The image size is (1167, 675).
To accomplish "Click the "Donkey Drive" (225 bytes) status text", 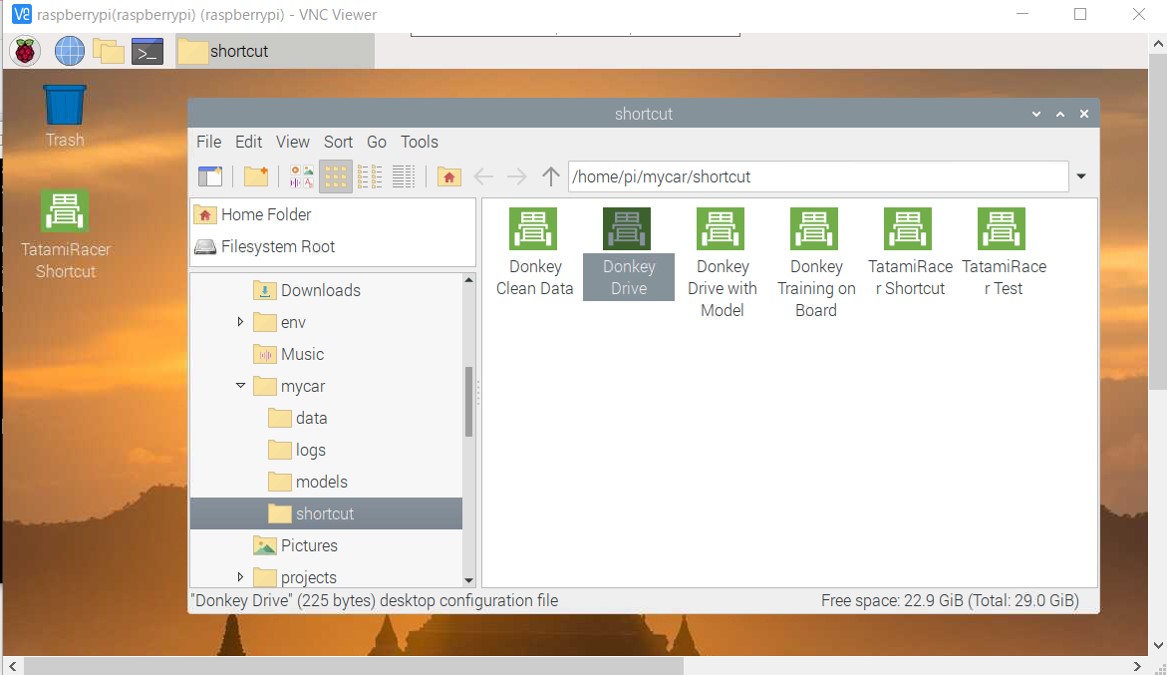I will pyautogui.click(x=374, y=601).
